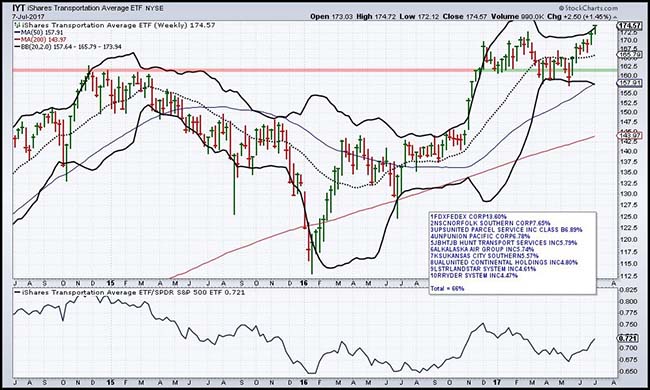Click the IYT ticker symbol in header
This screenshot has height=390, width=650.
pos(18,8)
